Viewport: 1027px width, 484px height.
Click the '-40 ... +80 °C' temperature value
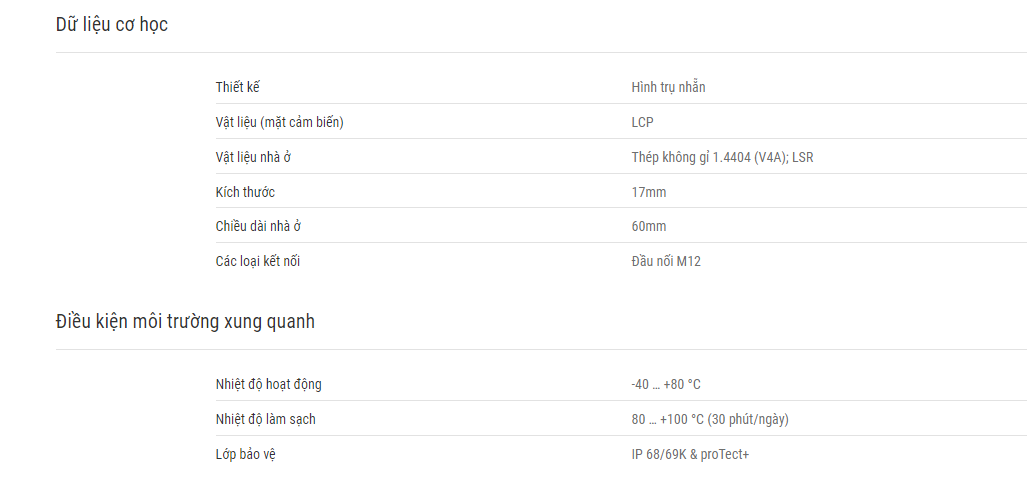click(x=666, y=384)
